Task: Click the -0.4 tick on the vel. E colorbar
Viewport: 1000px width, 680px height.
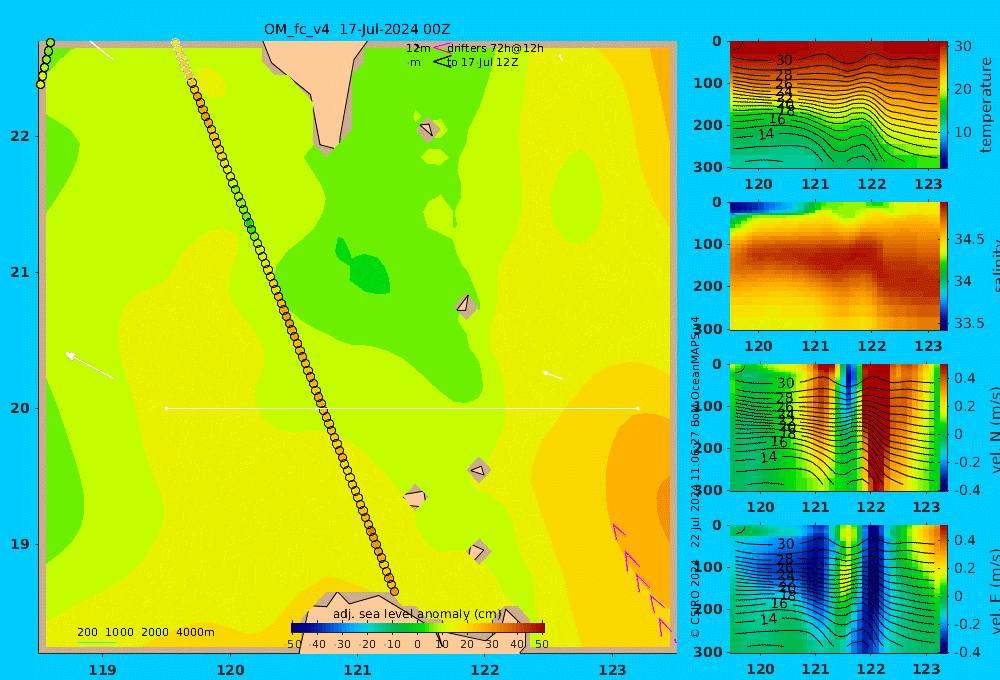Action: pos(967,651)
